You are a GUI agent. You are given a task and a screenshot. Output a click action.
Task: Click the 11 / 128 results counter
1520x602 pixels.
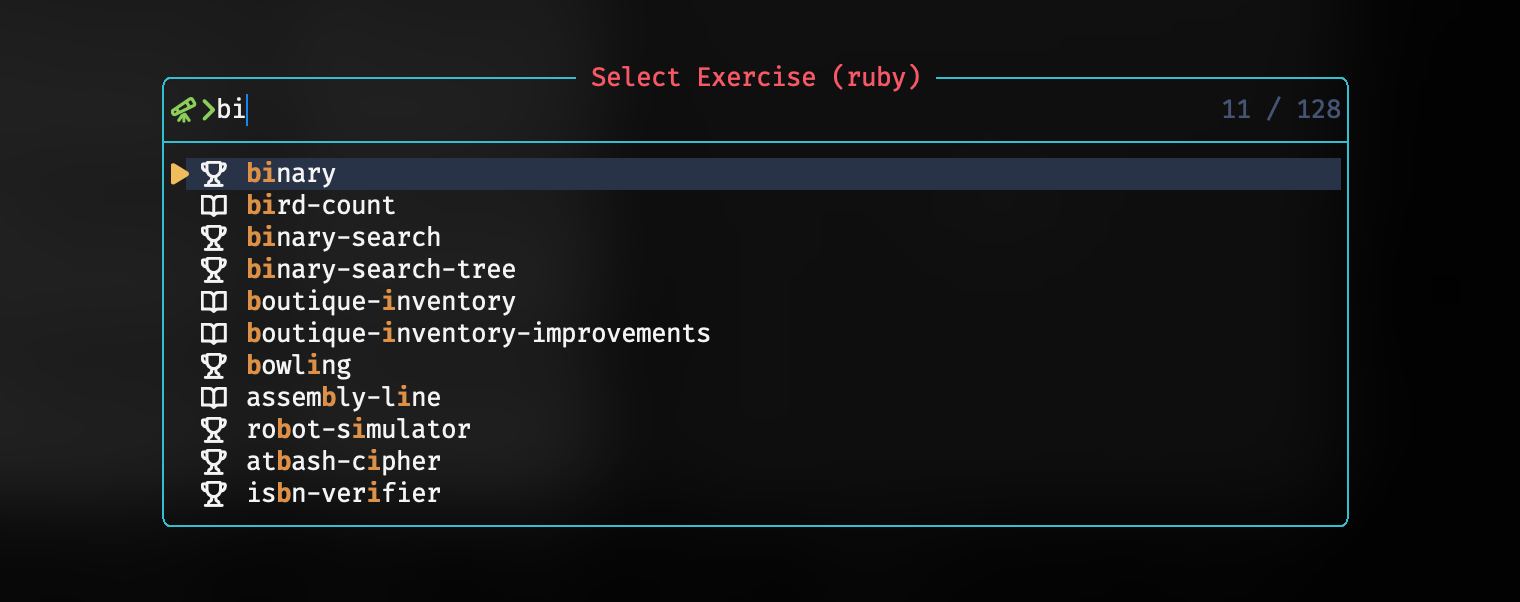click(1280, 109)
